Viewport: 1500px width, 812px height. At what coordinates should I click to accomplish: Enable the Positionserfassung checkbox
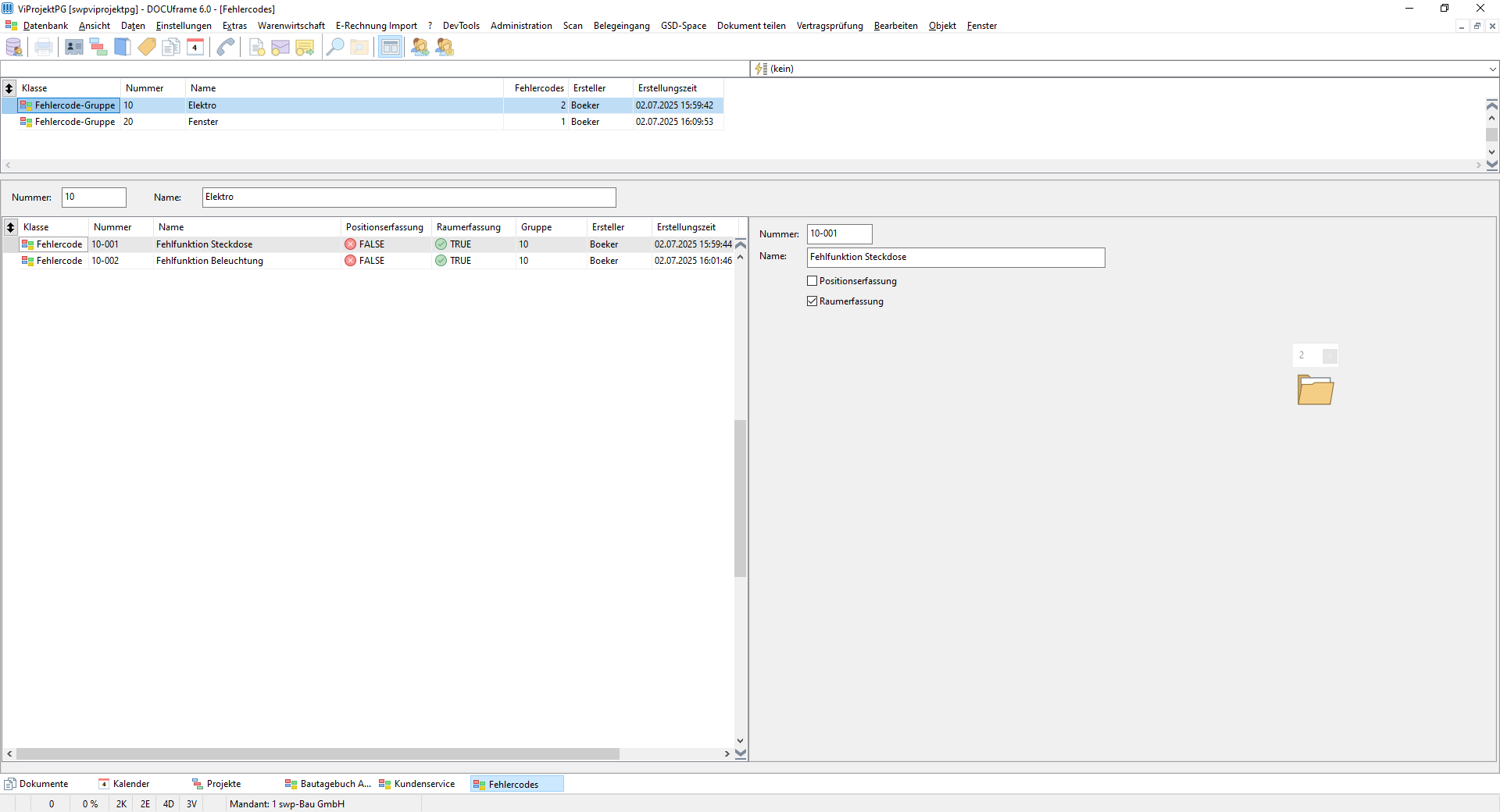(x=812, y=281)
